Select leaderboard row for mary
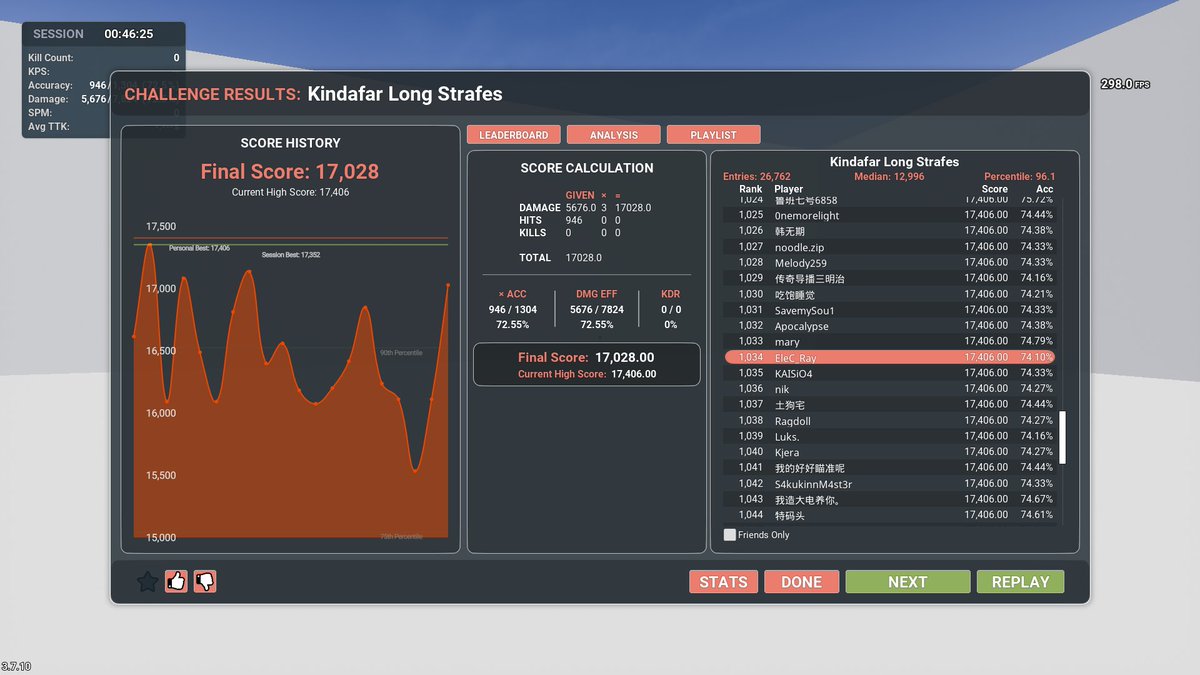The width and height of the screenshot is (1200, 675). (x=890, y=341)
